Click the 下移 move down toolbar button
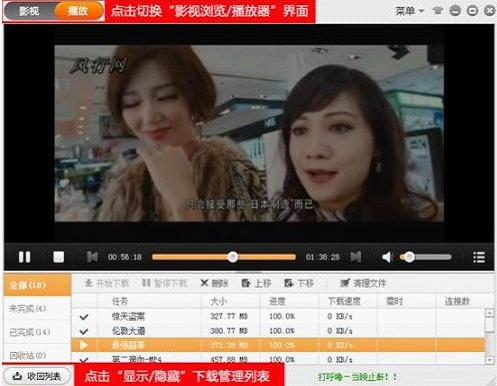 click(299, 283)
